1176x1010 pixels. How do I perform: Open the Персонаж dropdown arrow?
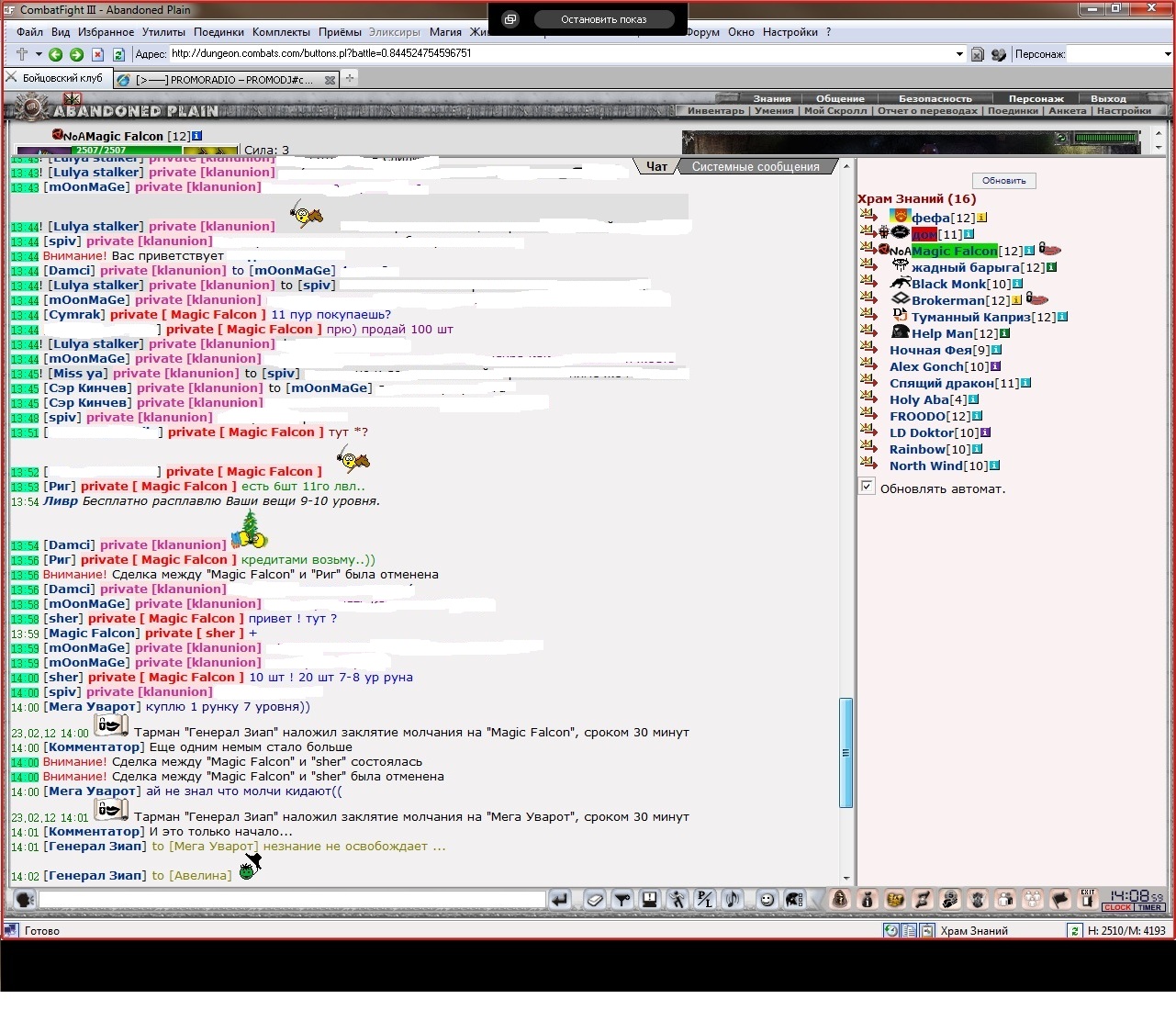(1168, 54)
